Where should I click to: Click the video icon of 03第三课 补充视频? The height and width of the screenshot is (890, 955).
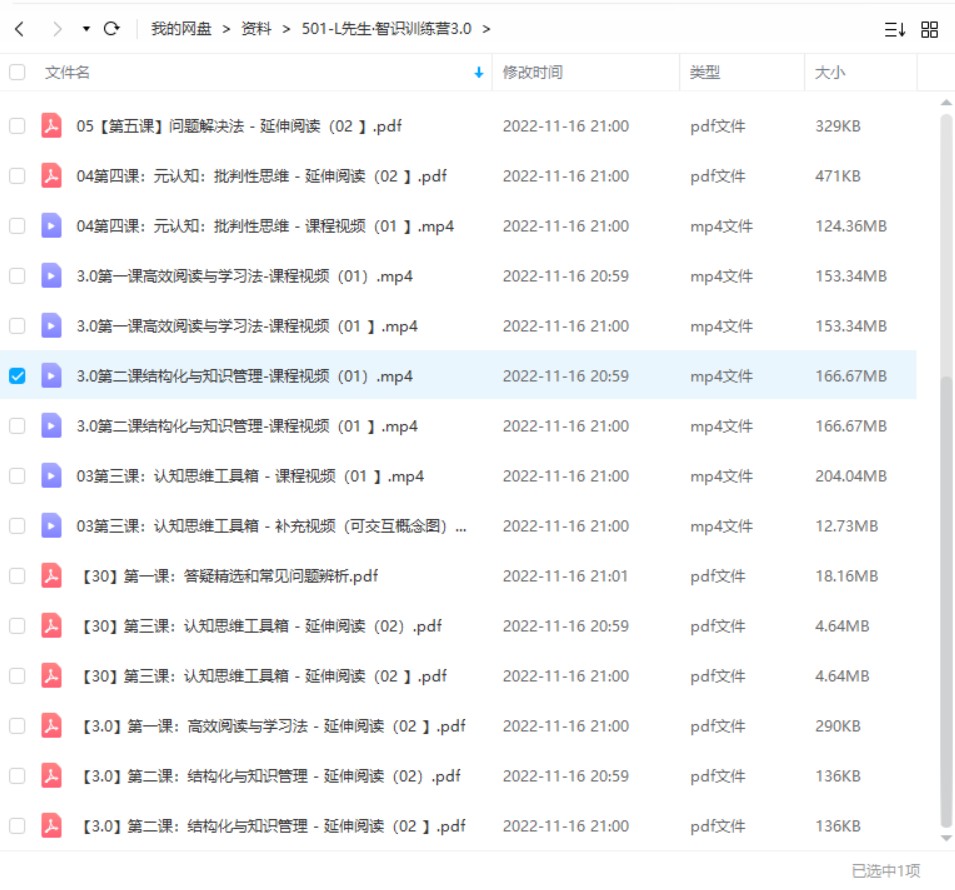51,526
